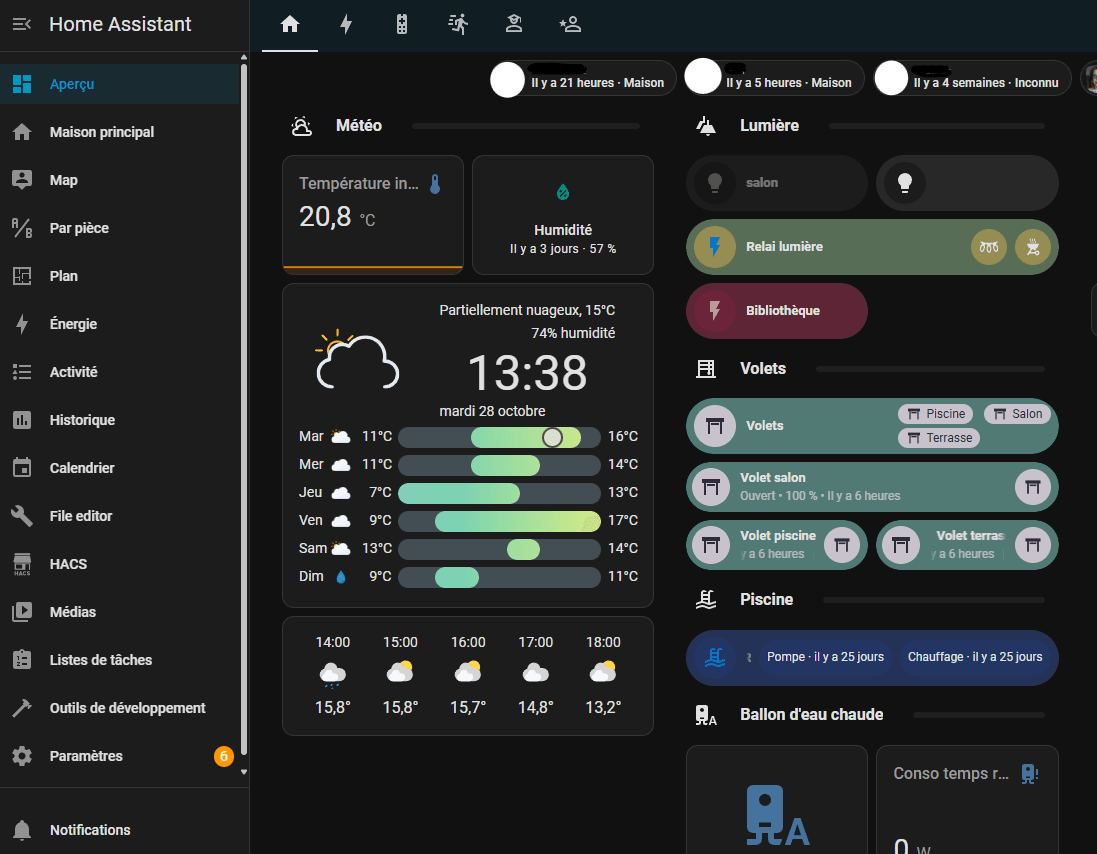Toggle the salon light
1097x854 pixels.
pos(714,183)
